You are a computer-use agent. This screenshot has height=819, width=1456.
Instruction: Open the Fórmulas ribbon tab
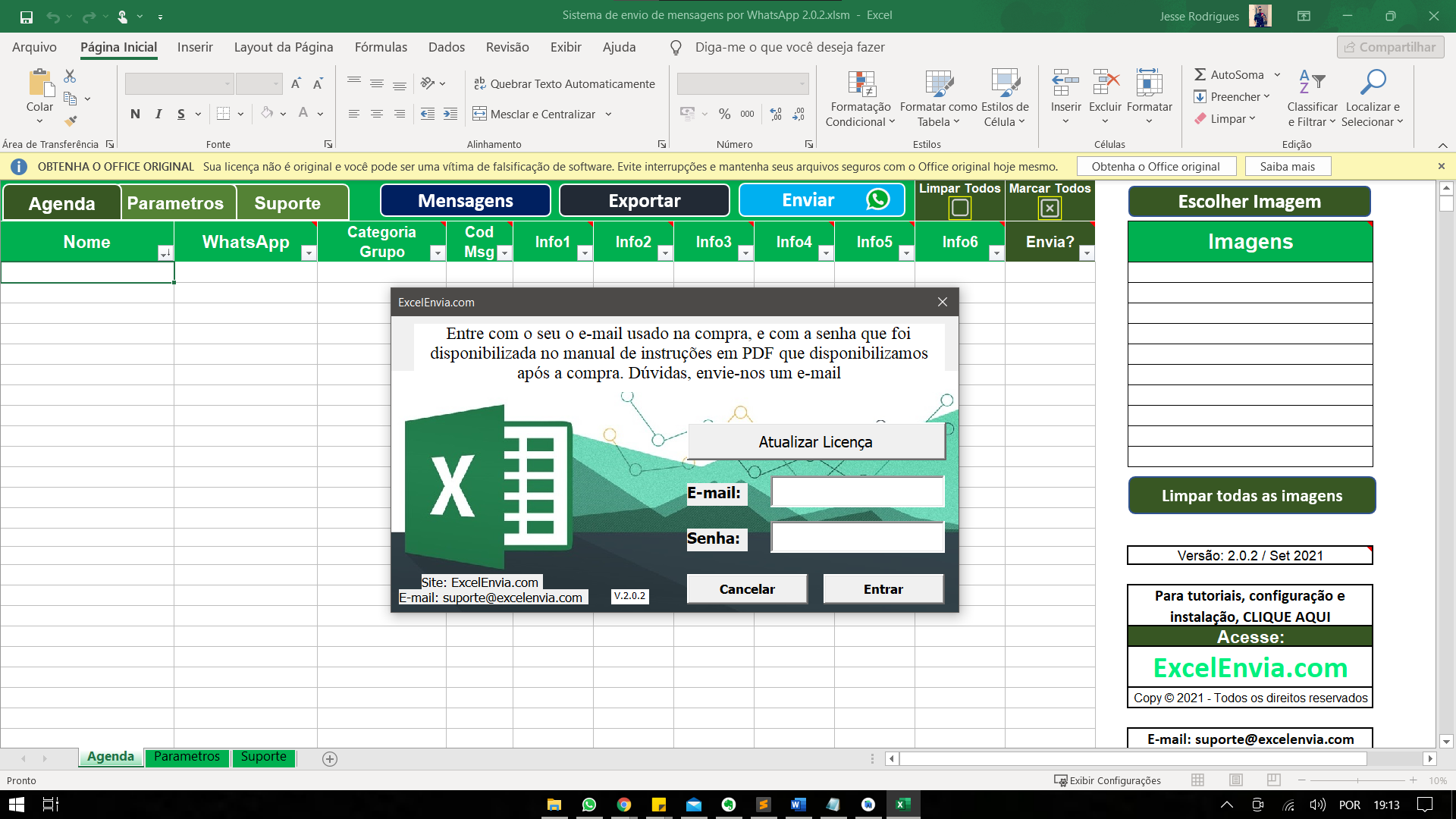(x=381, y=47)
